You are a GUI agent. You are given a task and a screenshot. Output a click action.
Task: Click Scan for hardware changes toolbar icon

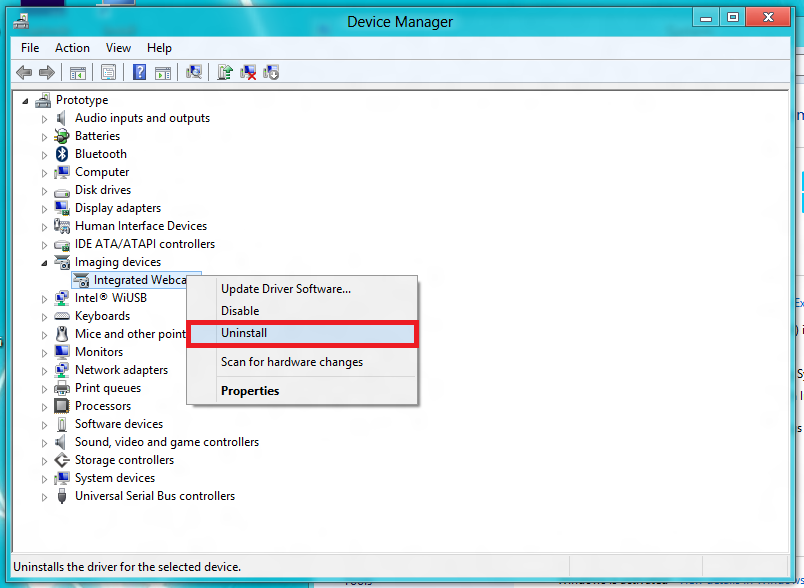pyautogui.click(x=194, y=72)
